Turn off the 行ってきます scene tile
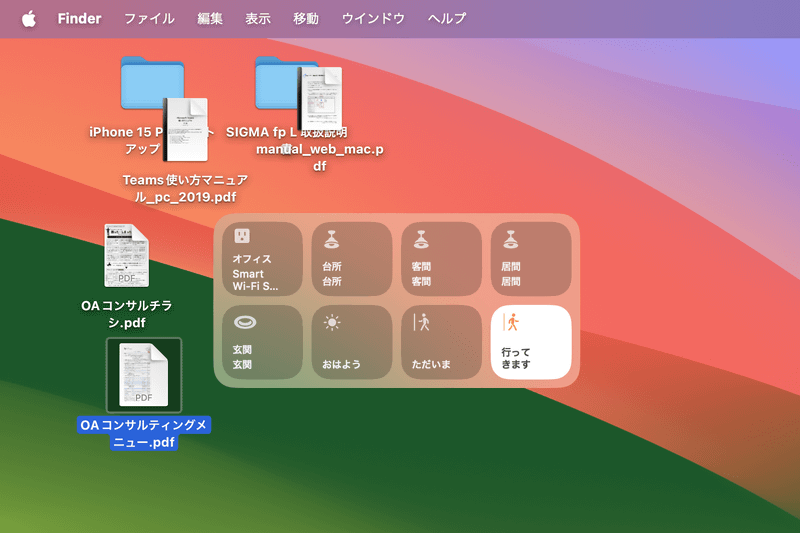800x533 pixels. click(x=531, y=342)
